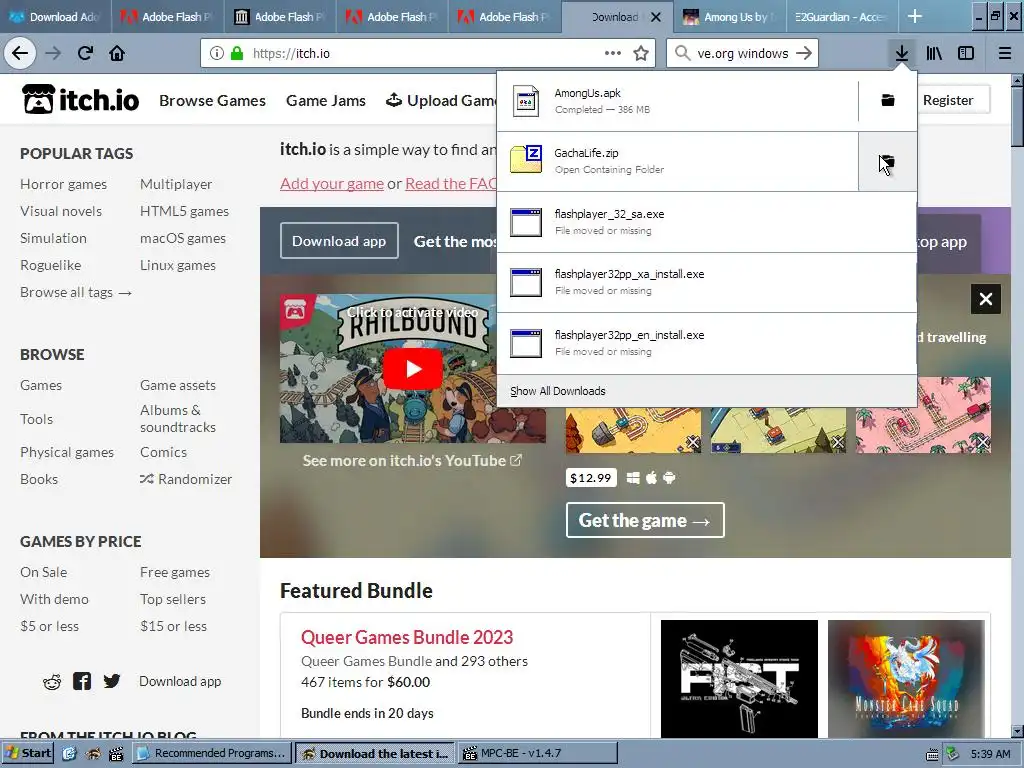The width and height of the screenshot is (1024, 768).
Task: Open Top sellers link
Action: (x=172, y=599)
